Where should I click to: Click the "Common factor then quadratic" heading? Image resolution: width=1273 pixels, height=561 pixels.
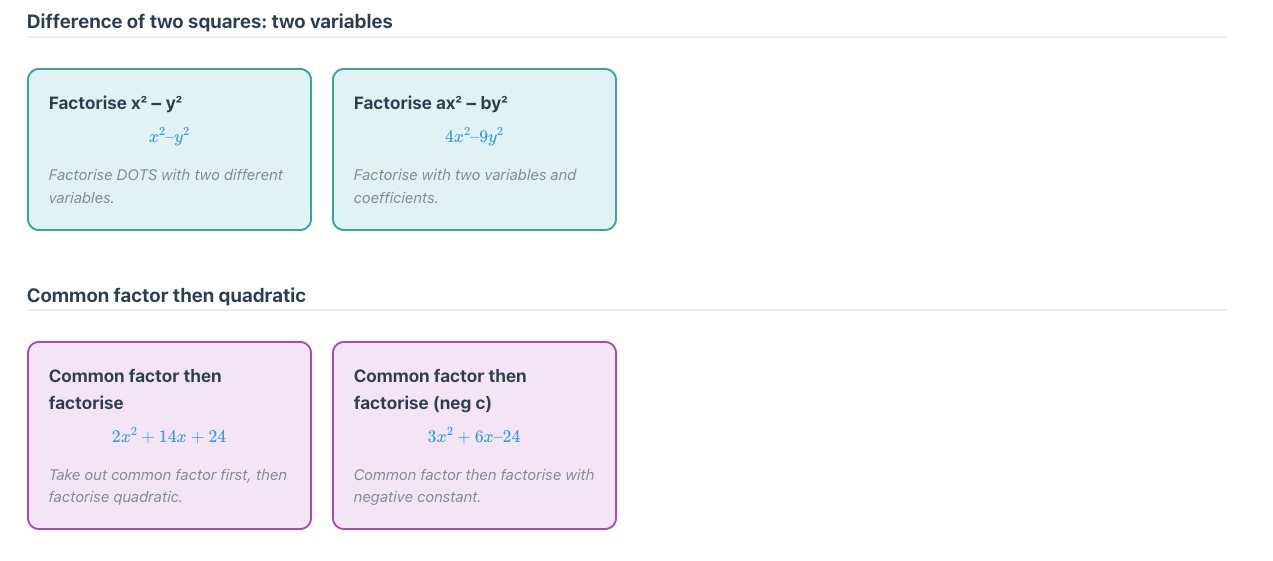coord(166,295)
